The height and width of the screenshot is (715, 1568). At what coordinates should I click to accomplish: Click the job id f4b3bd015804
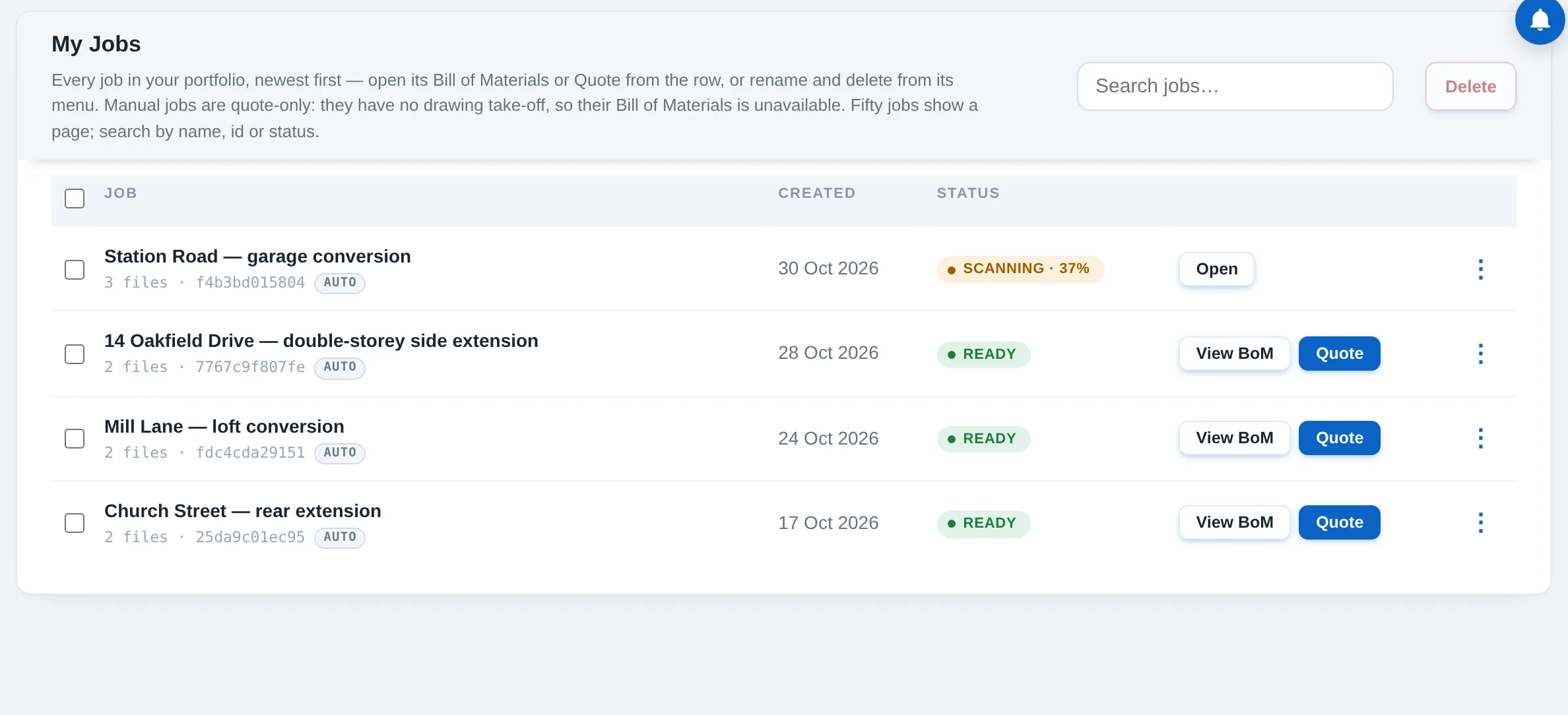[250, 282]
